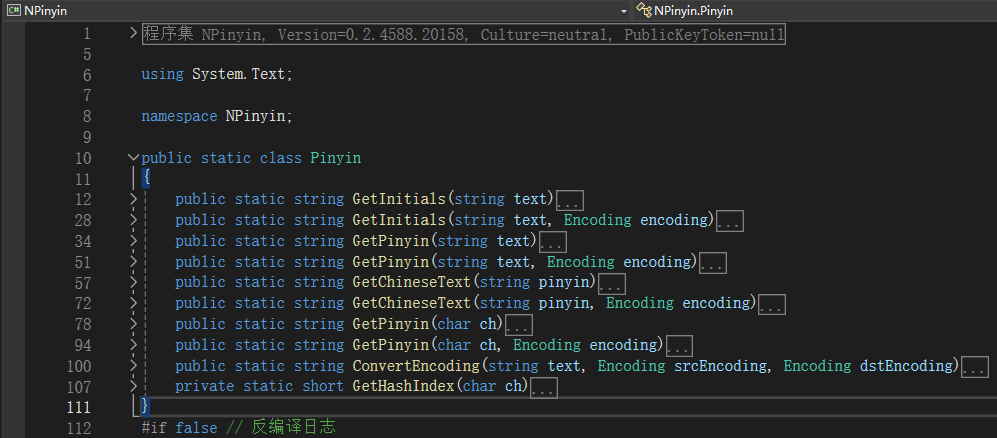Click the ellipsis box after GetPinyin(string text)
This screenshot has width=997, height=438.
point(553,242)
